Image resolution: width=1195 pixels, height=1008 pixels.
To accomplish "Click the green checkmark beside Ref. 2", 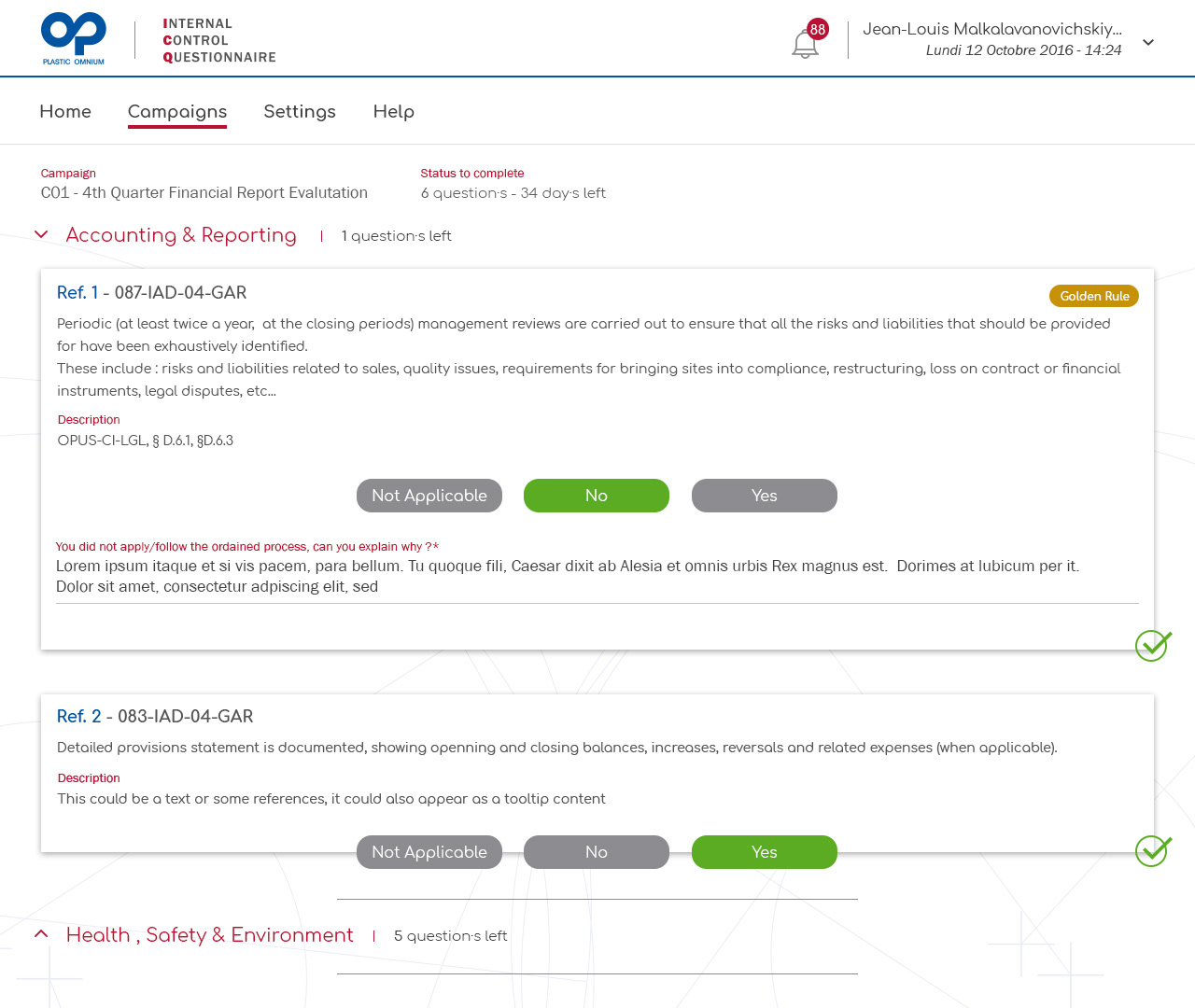I will click(1153, 850).
